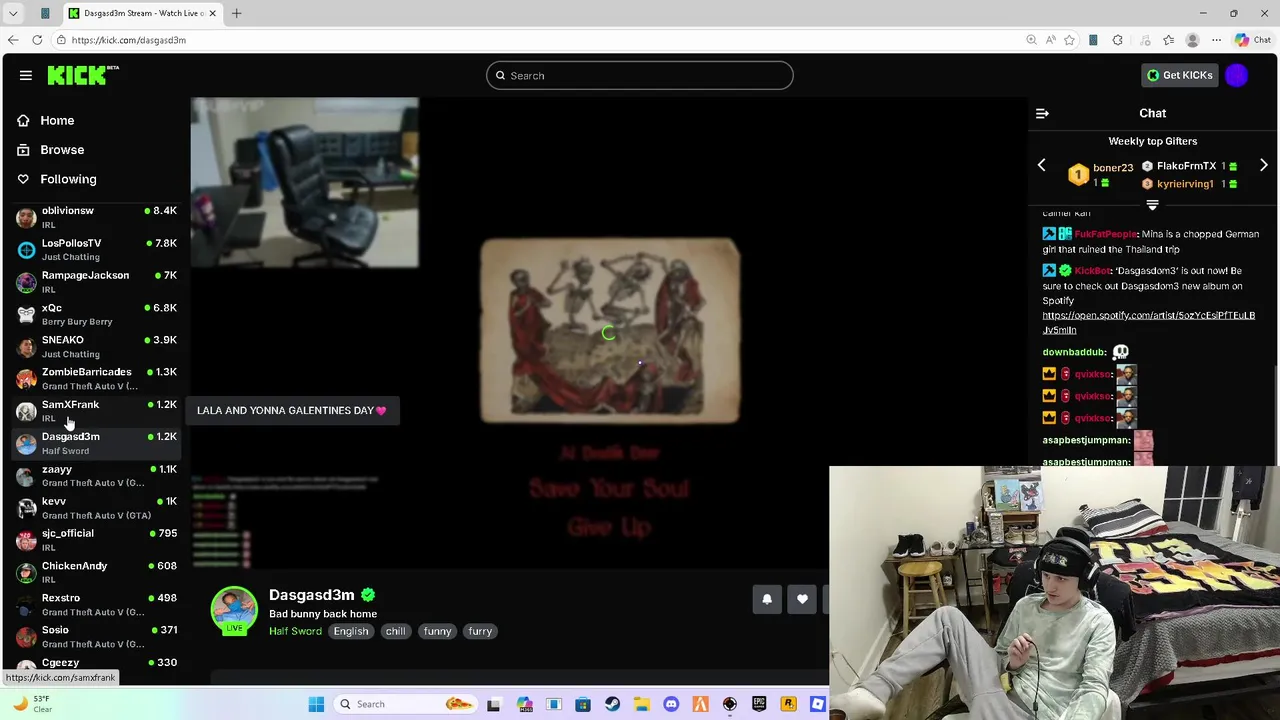
Task: Open a new browser tab
Action: click(237, 13)
